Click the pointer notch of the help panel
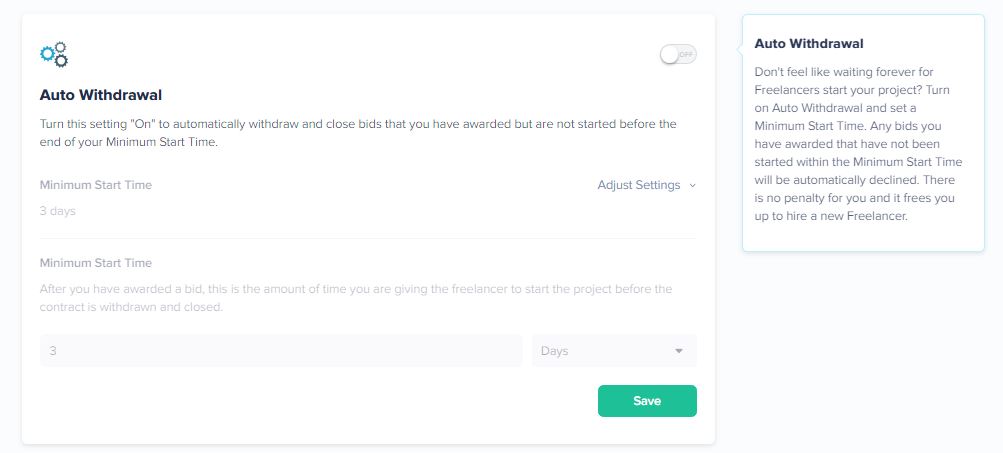 [x=739, y=47]
